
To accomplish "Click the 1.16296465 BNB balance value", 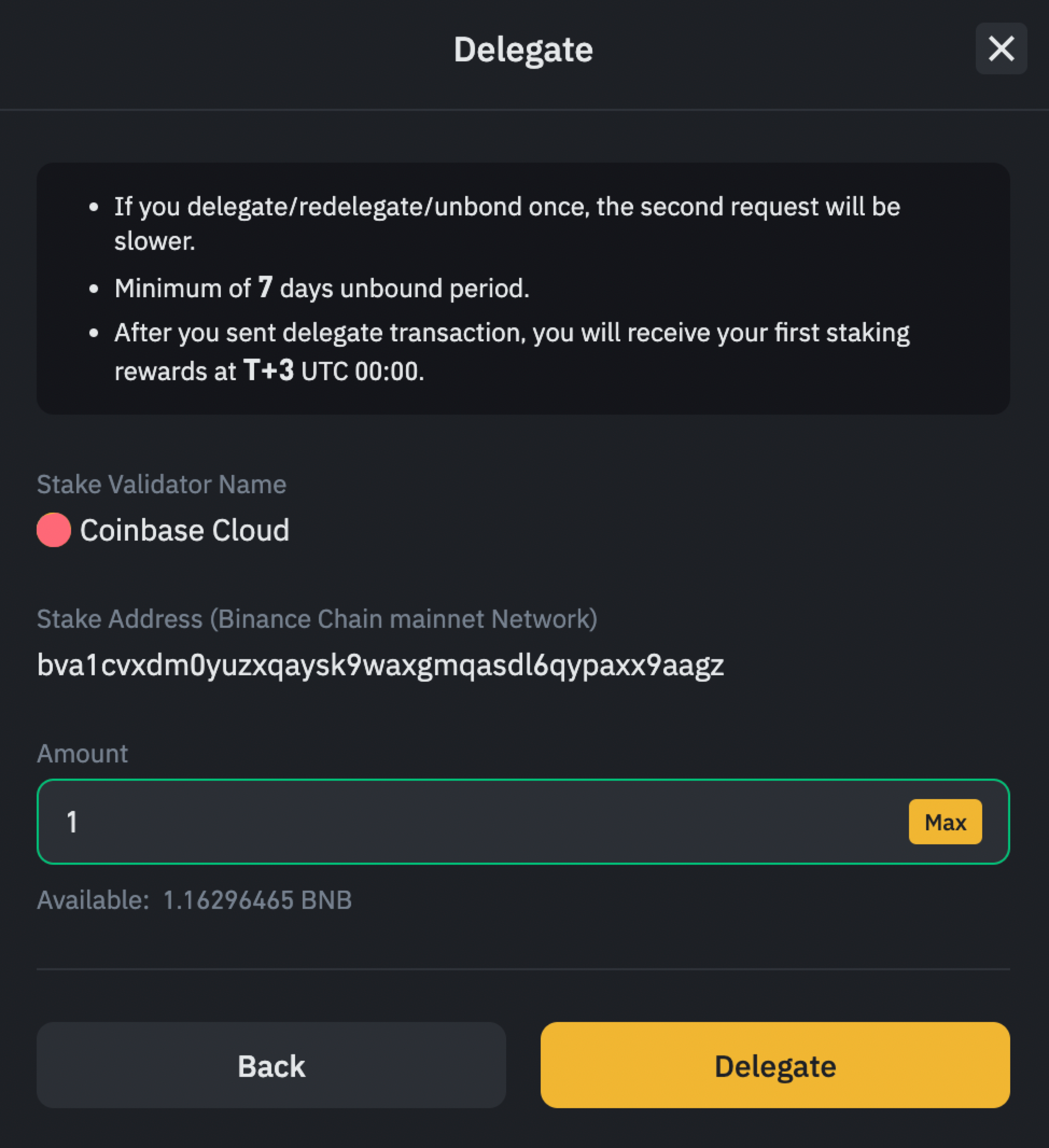I will [257, 900].
